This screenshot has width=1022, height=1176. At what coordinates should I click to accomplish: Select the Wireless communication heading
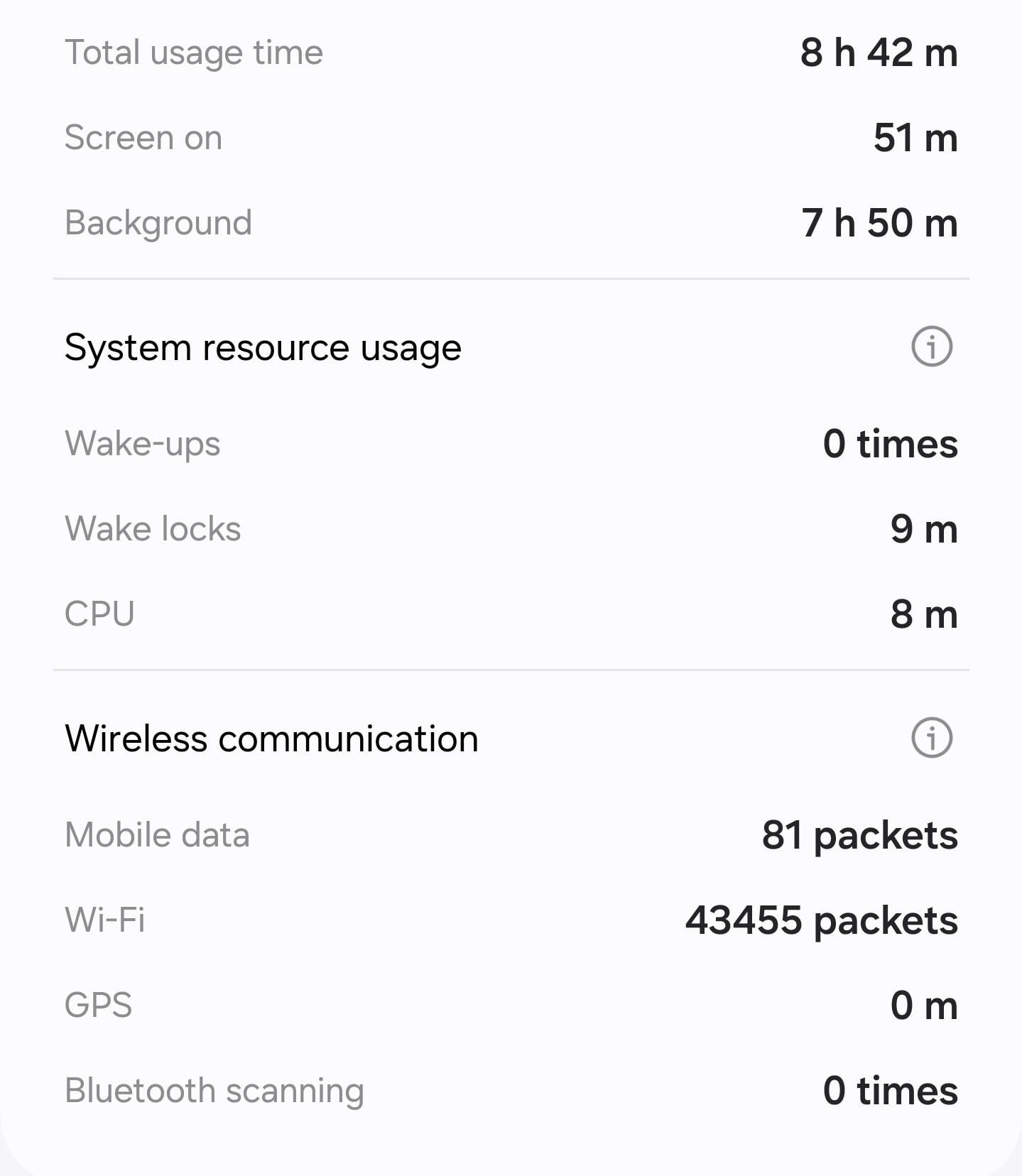pos(271,739)
